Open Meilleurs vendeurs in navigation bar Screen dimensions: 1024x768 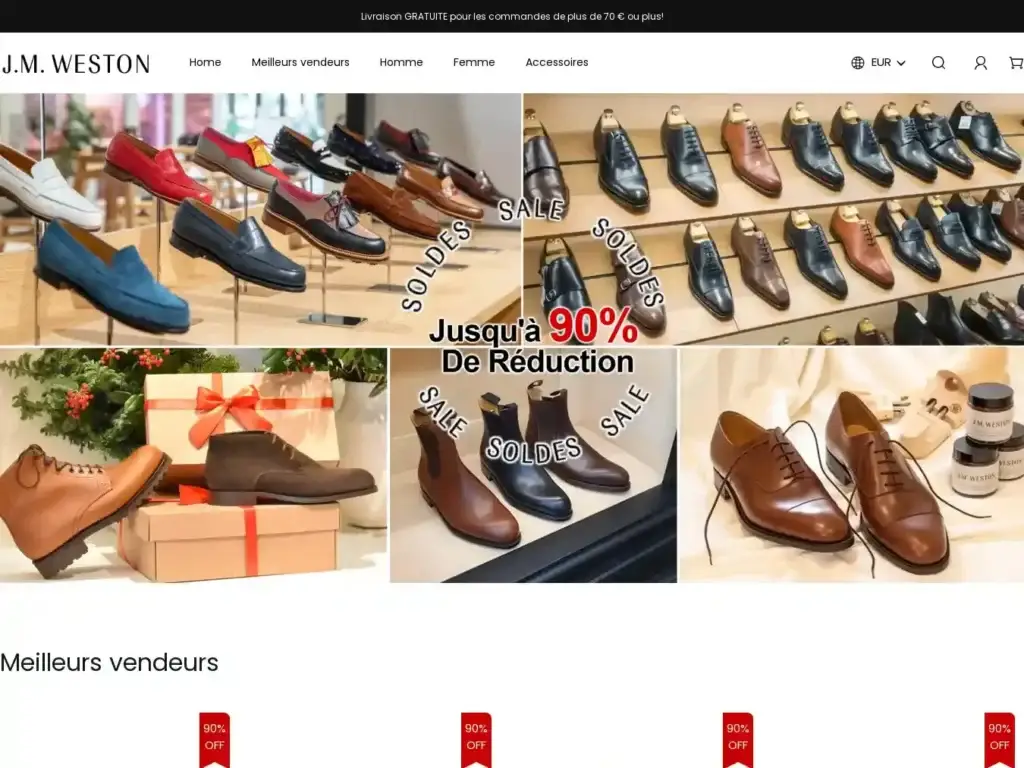coord(300,63)
